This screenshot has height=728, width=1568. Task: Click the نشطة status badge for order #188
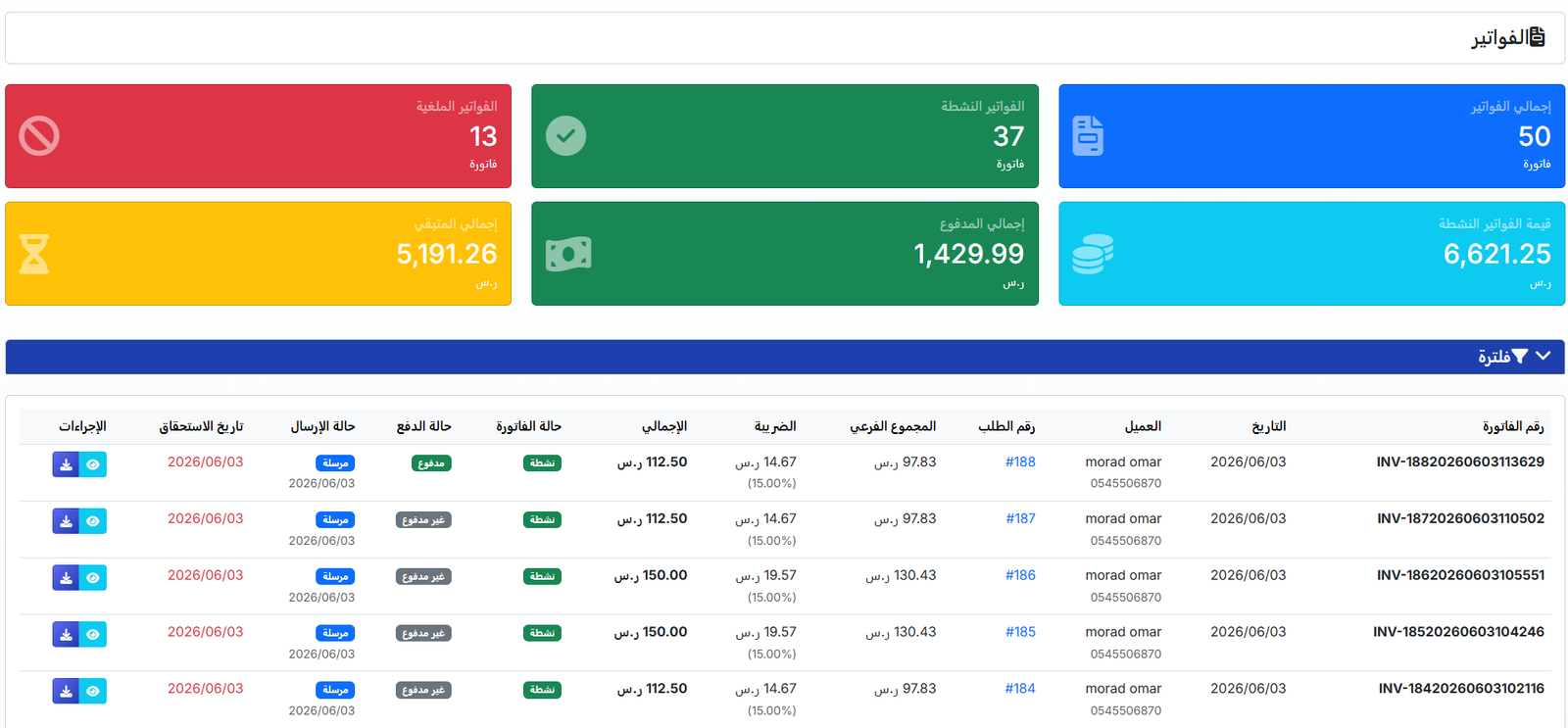(542, 462)
